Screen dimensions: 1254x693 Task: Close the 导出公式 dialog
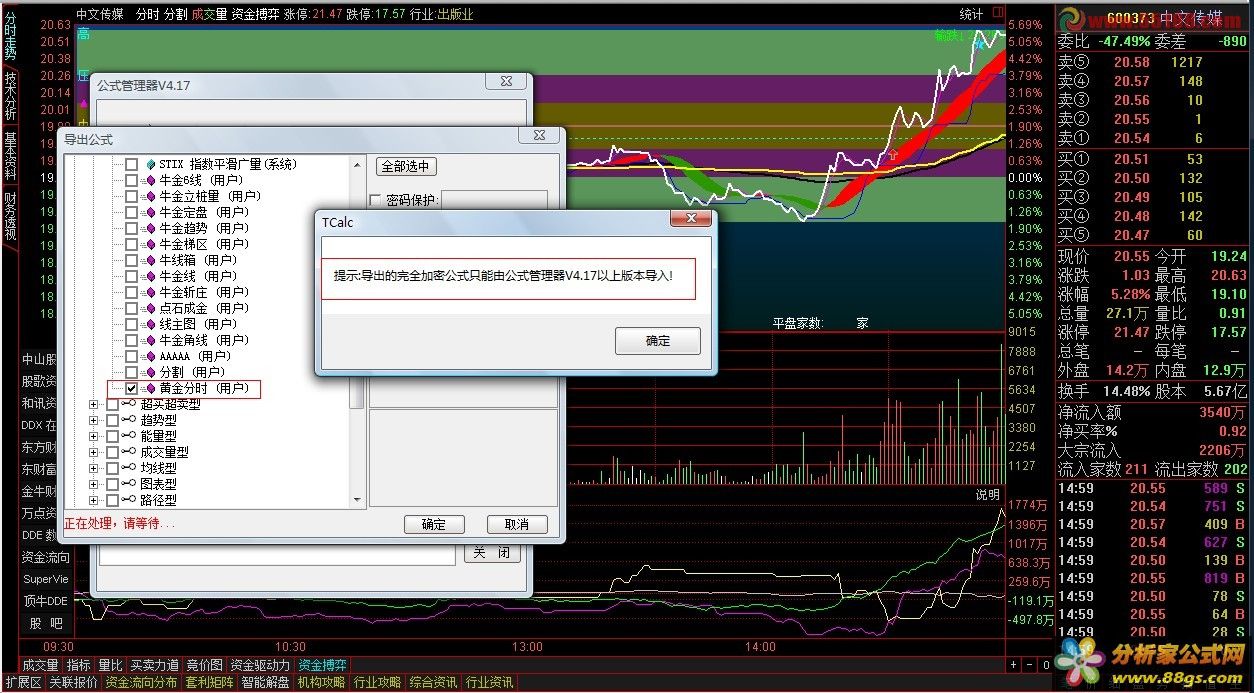(539, 136)
